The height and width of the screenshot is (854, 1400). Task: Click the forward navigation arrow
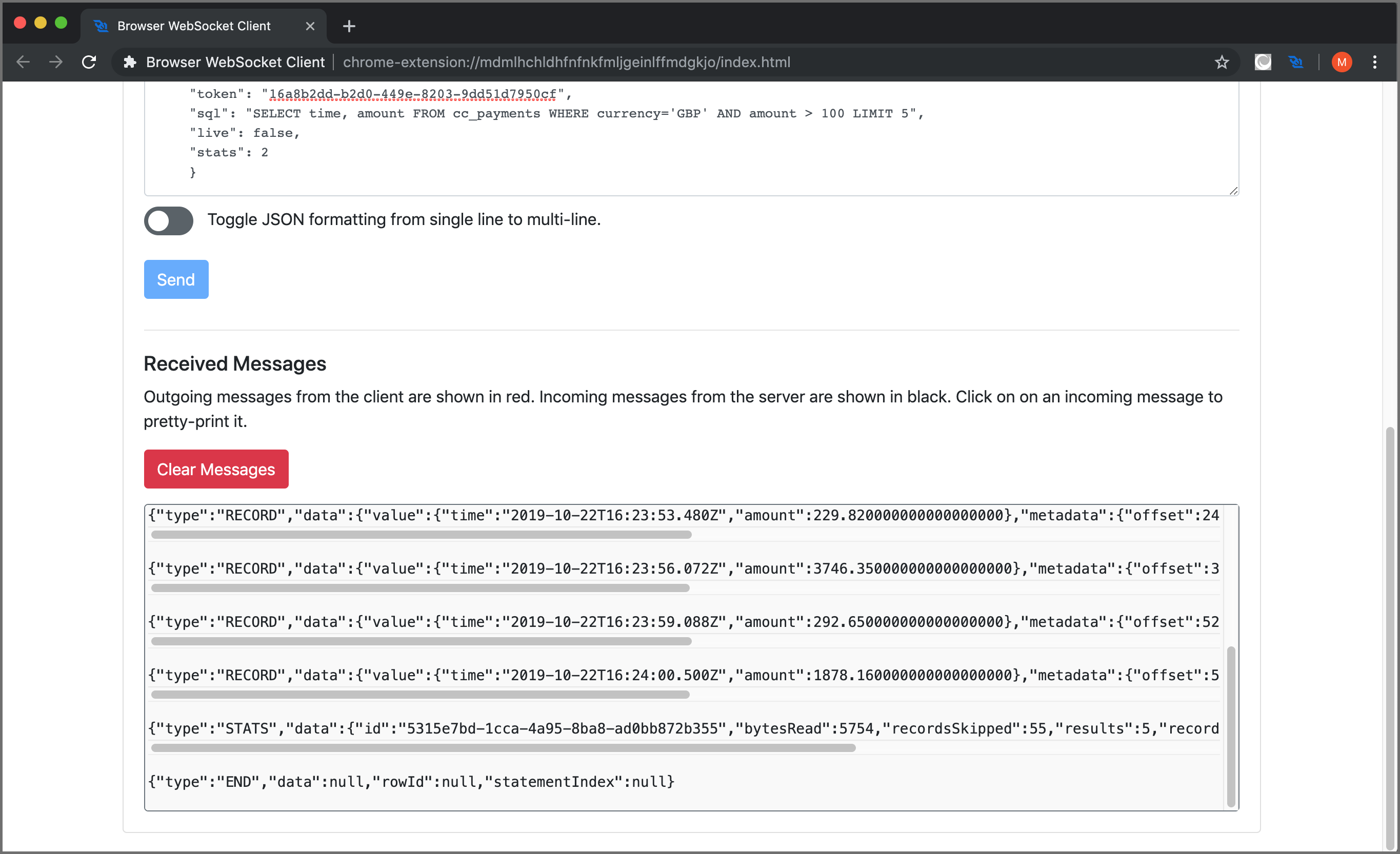56,62
